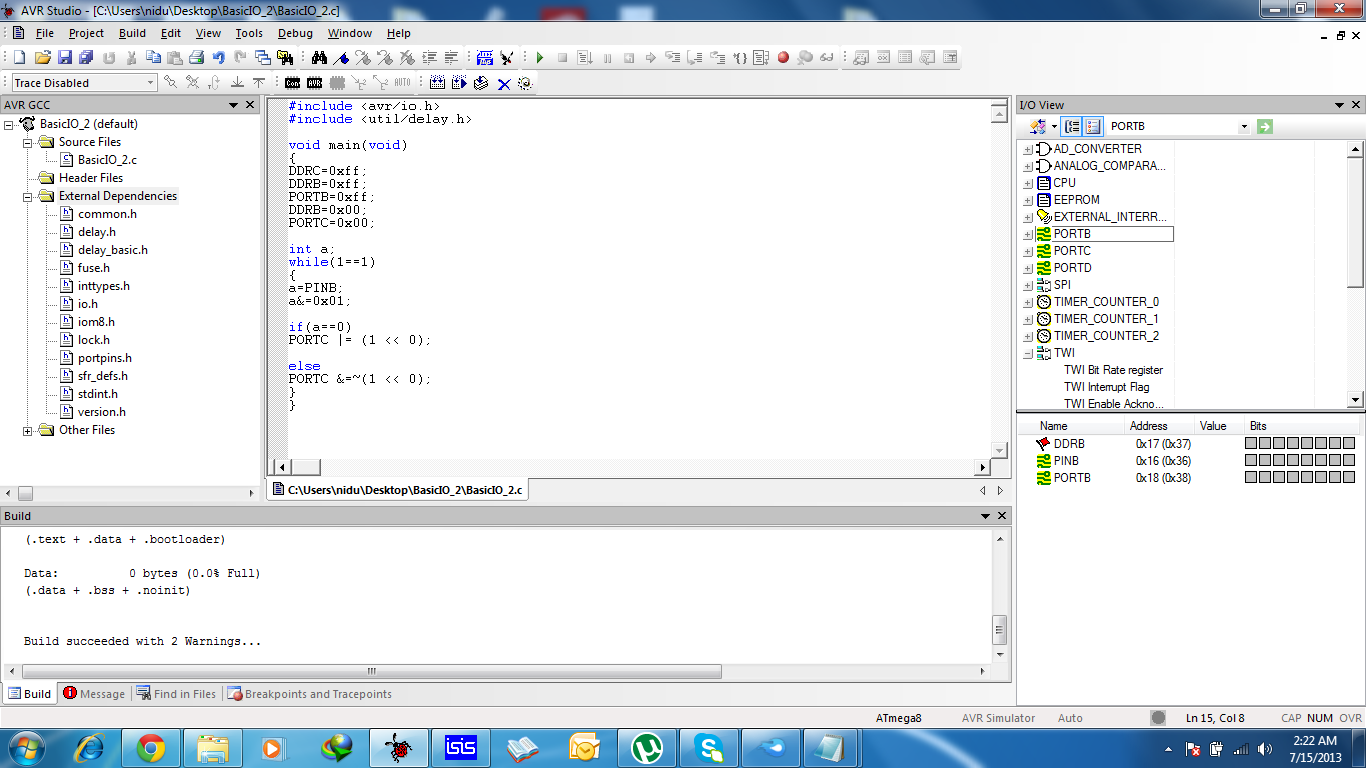Open the Project menu
Screen dimensions: 1366x768
pos(86,33)
